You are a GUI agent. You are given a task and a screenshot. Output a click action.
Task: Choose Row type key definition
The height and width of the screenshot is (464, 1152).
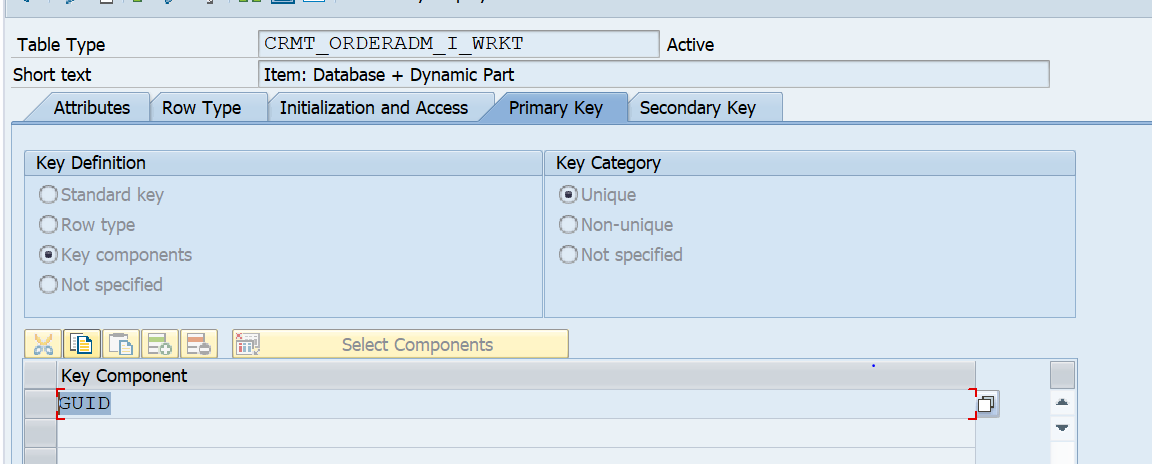tap(48, 225)
